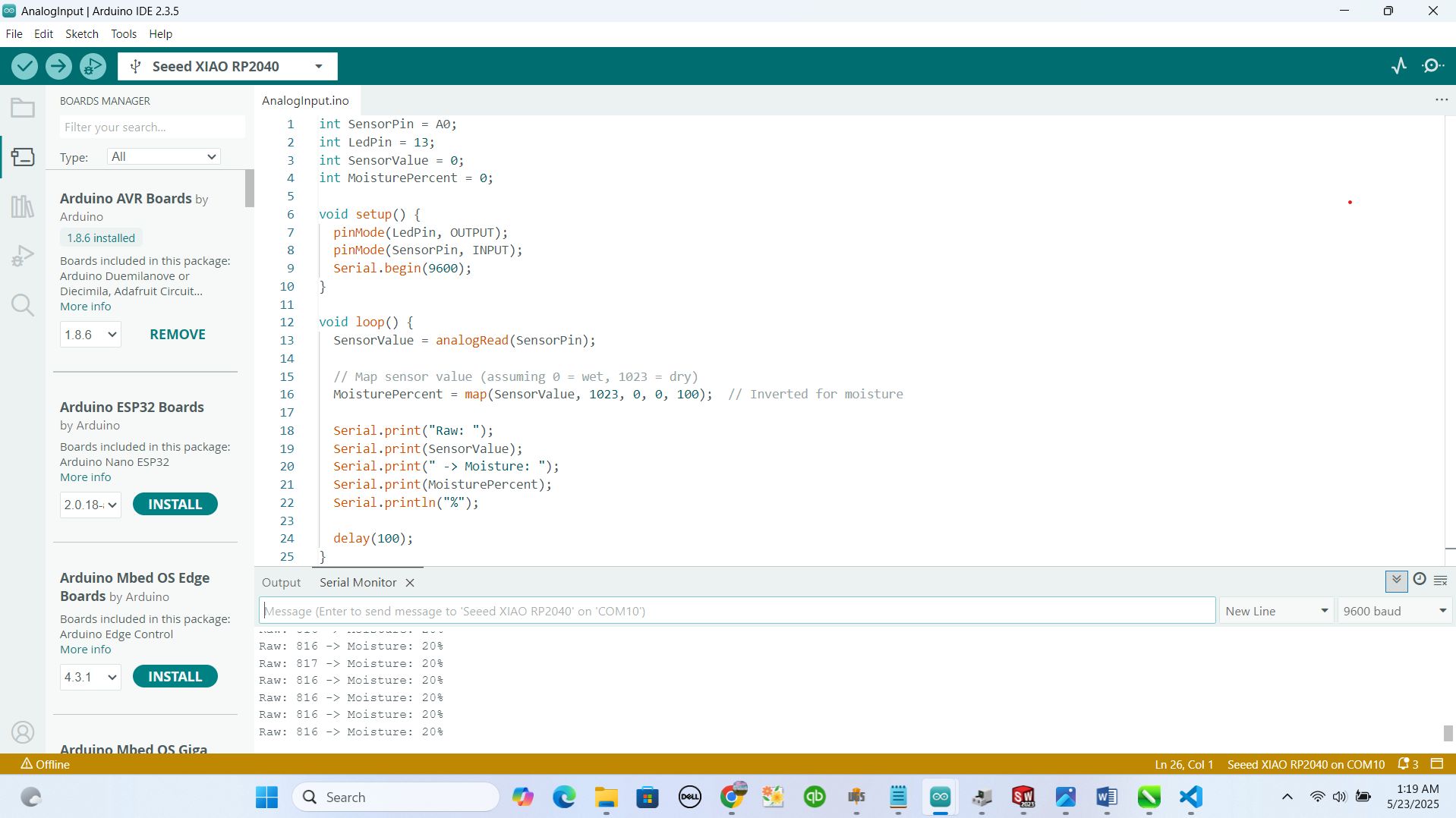Click the Verify sketch checkmark button
The height and width of the screenshot is (818, 1456).
25,67
